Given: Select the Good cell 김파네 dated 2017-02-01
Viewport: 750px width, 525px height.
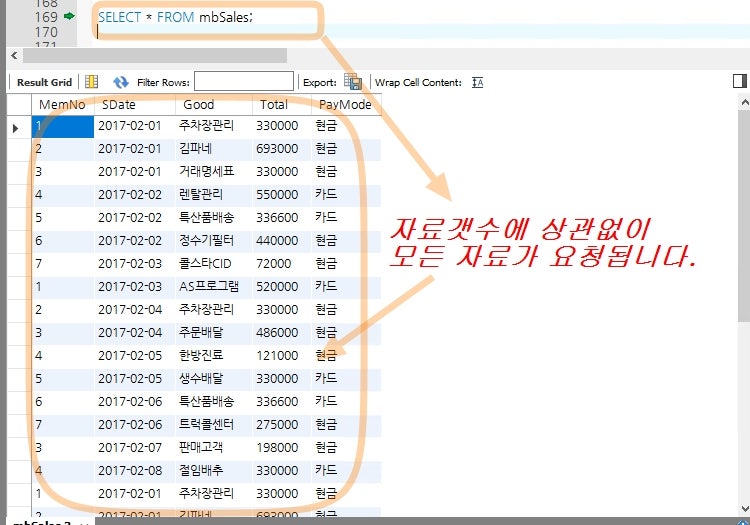Looking at the screenshot, I should coord(213,149).
